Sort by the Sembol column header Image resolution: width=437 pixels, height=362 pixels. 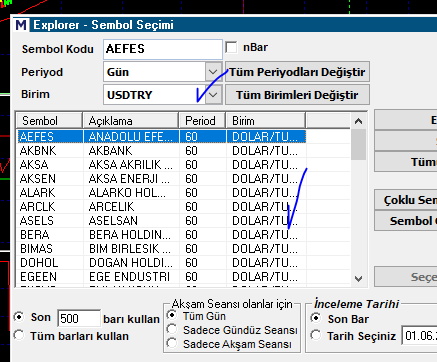pos(49,121)
